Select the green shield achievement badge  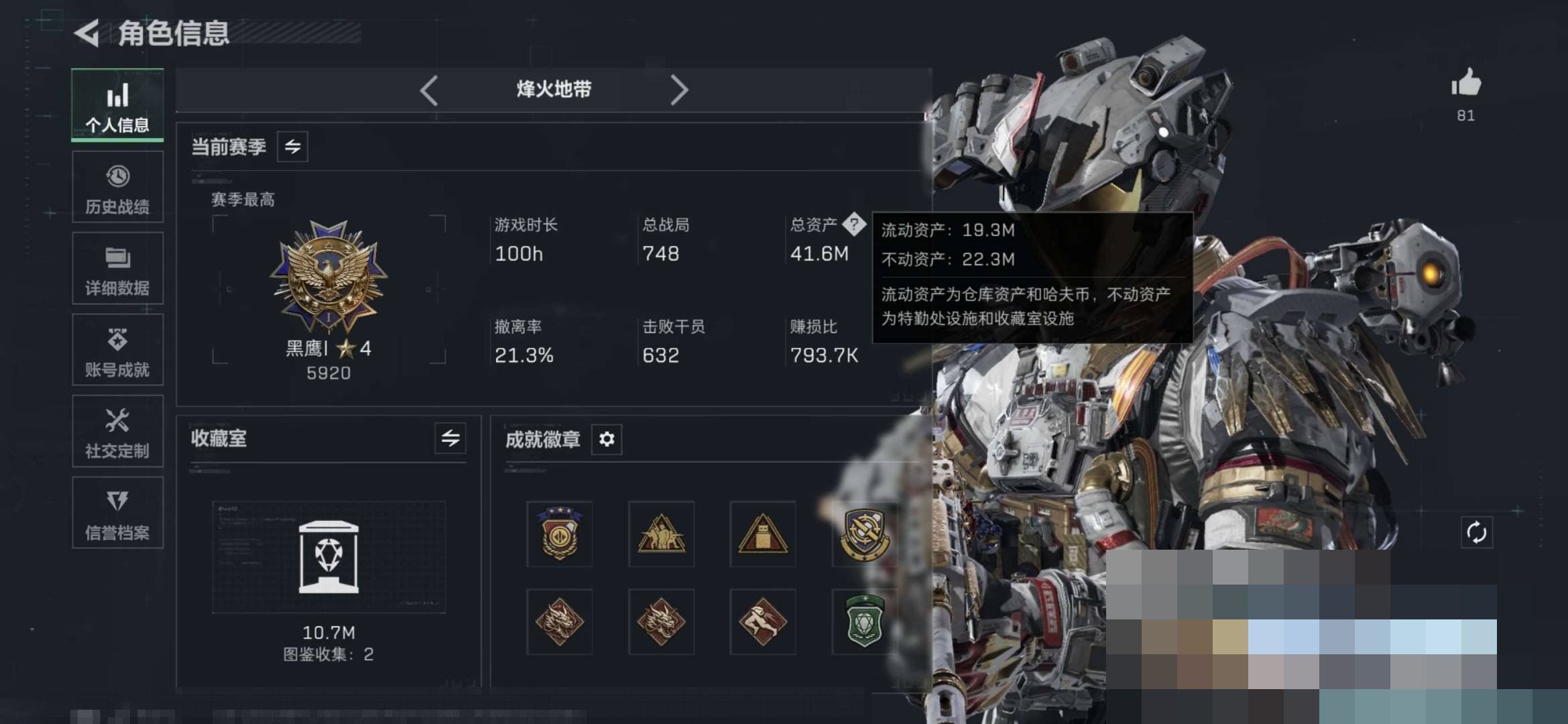pyautogui.click(x=864, y=621)
